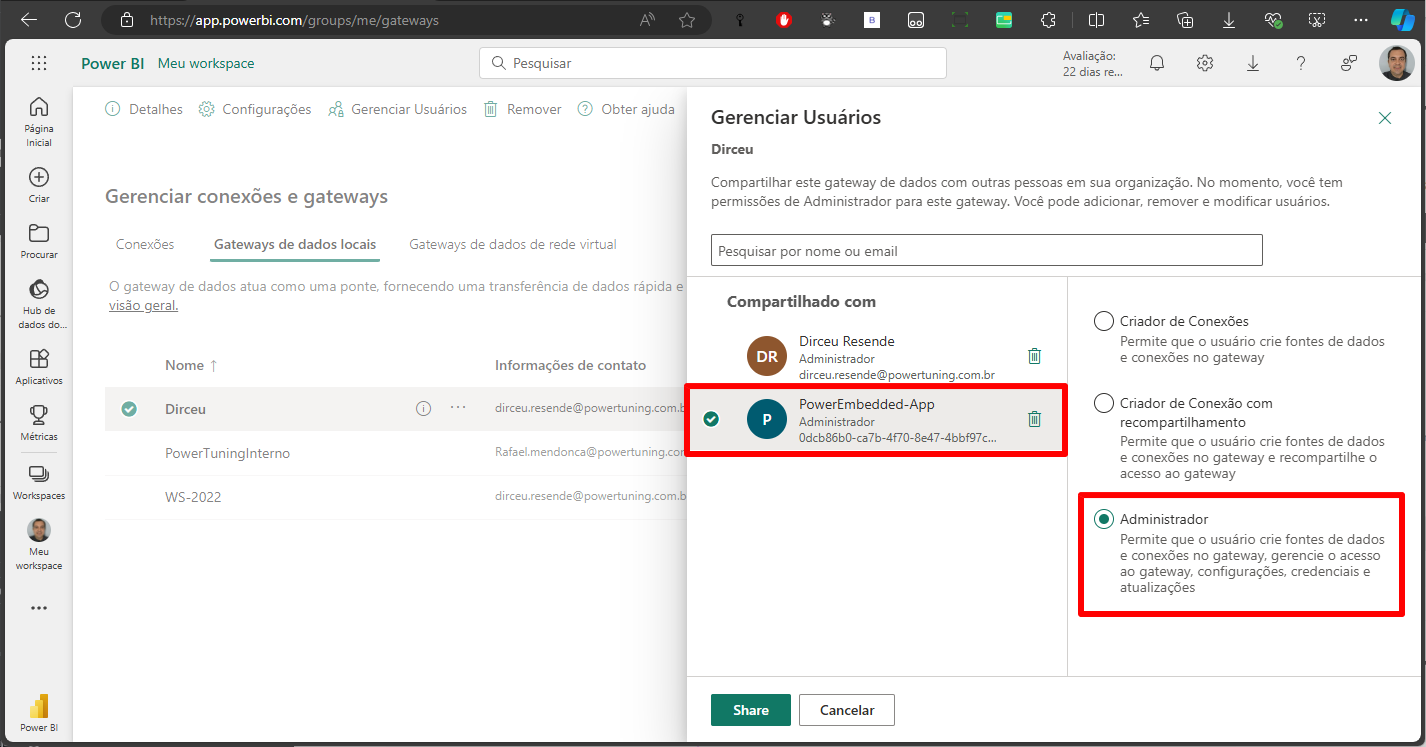Open the Hub de dados sidebar icon

coord(39,304)
